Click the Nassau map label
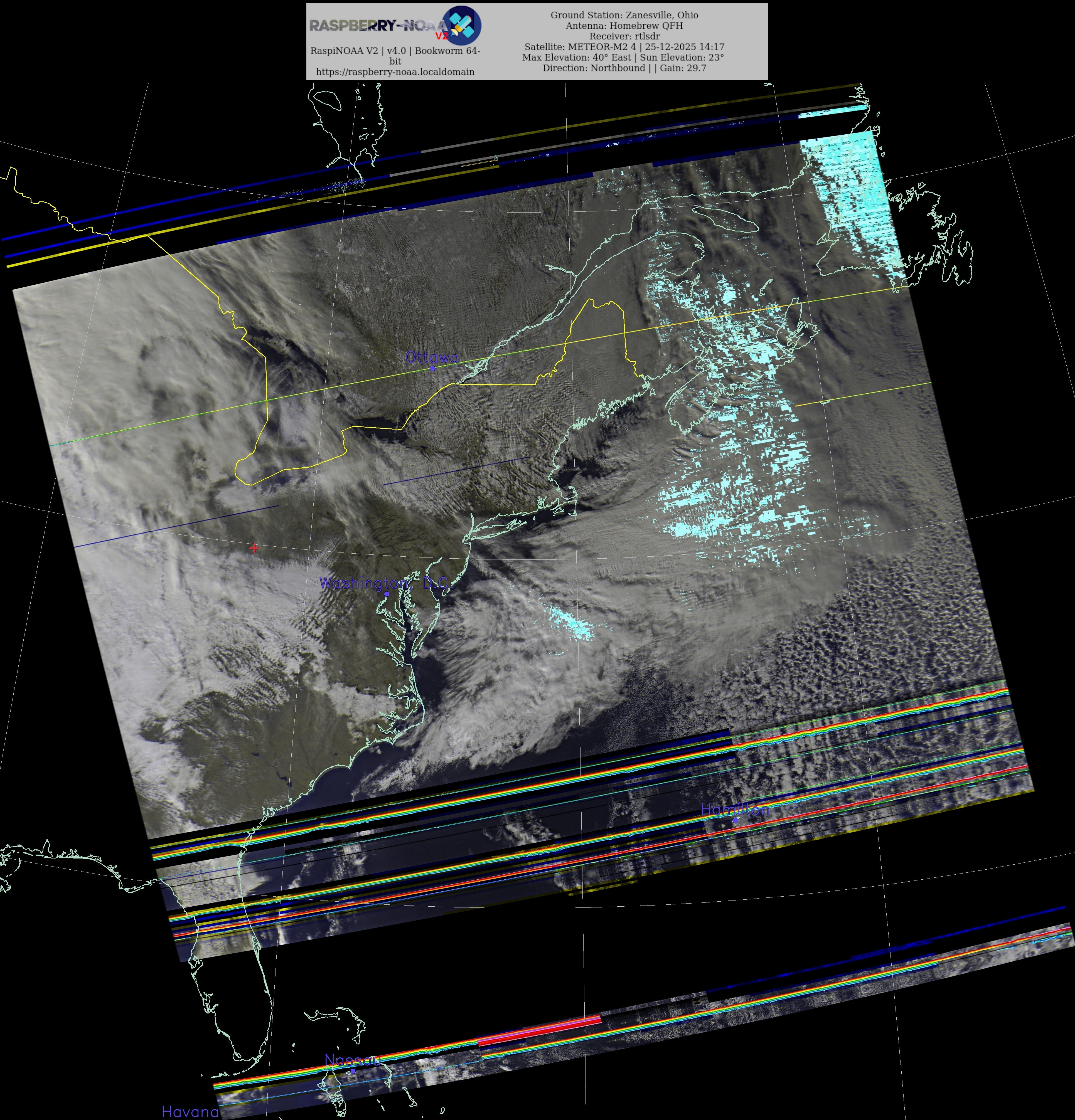Viewport: 1075px width, 1120px height. 353,1060
